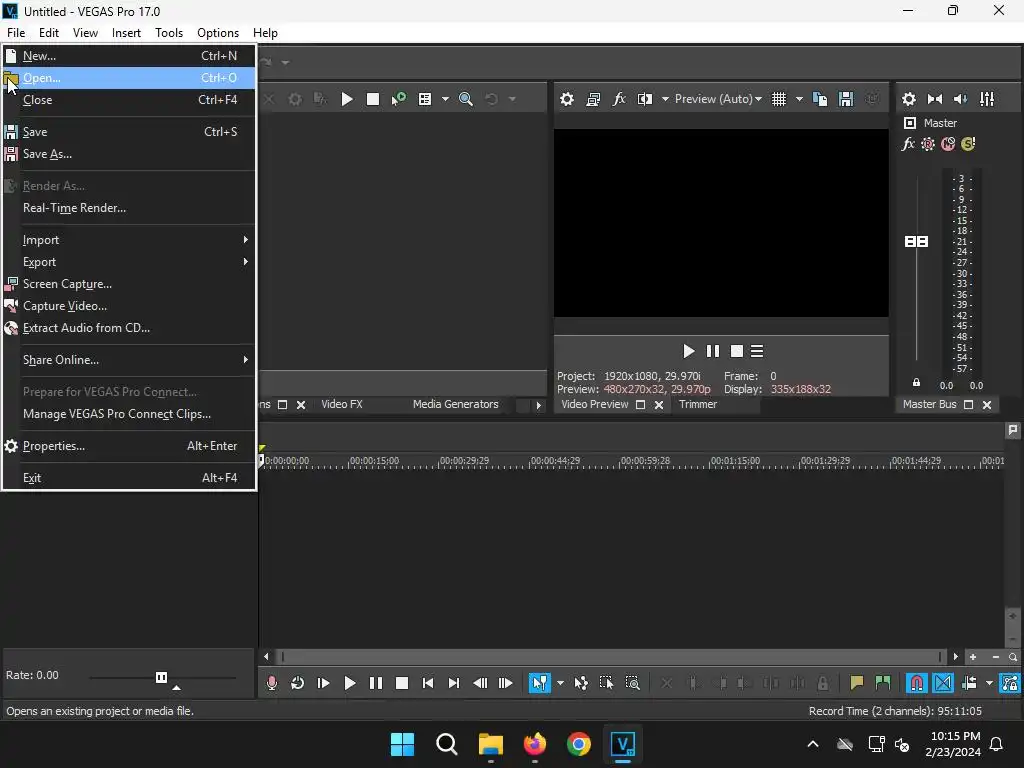1024x768 pixels.
Task: Toggle Automatic Crossfades button
Action: (943, 683)
